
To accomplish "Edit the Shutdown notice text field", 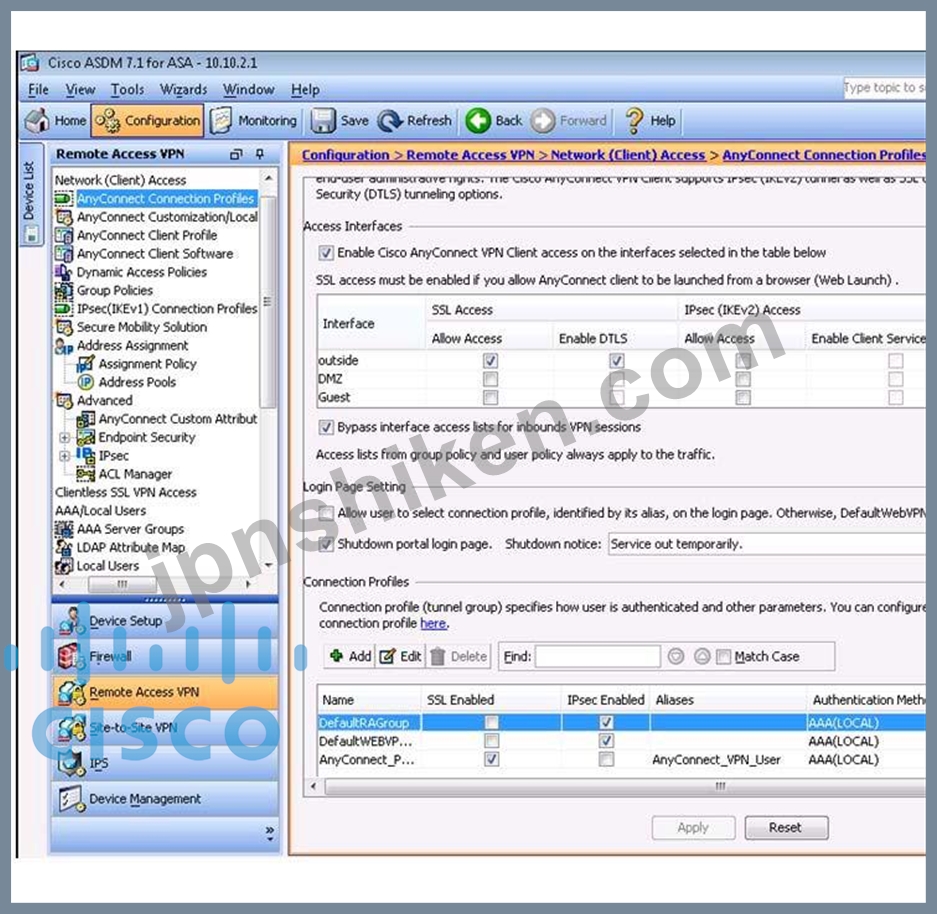I will (x=767, y=544).
